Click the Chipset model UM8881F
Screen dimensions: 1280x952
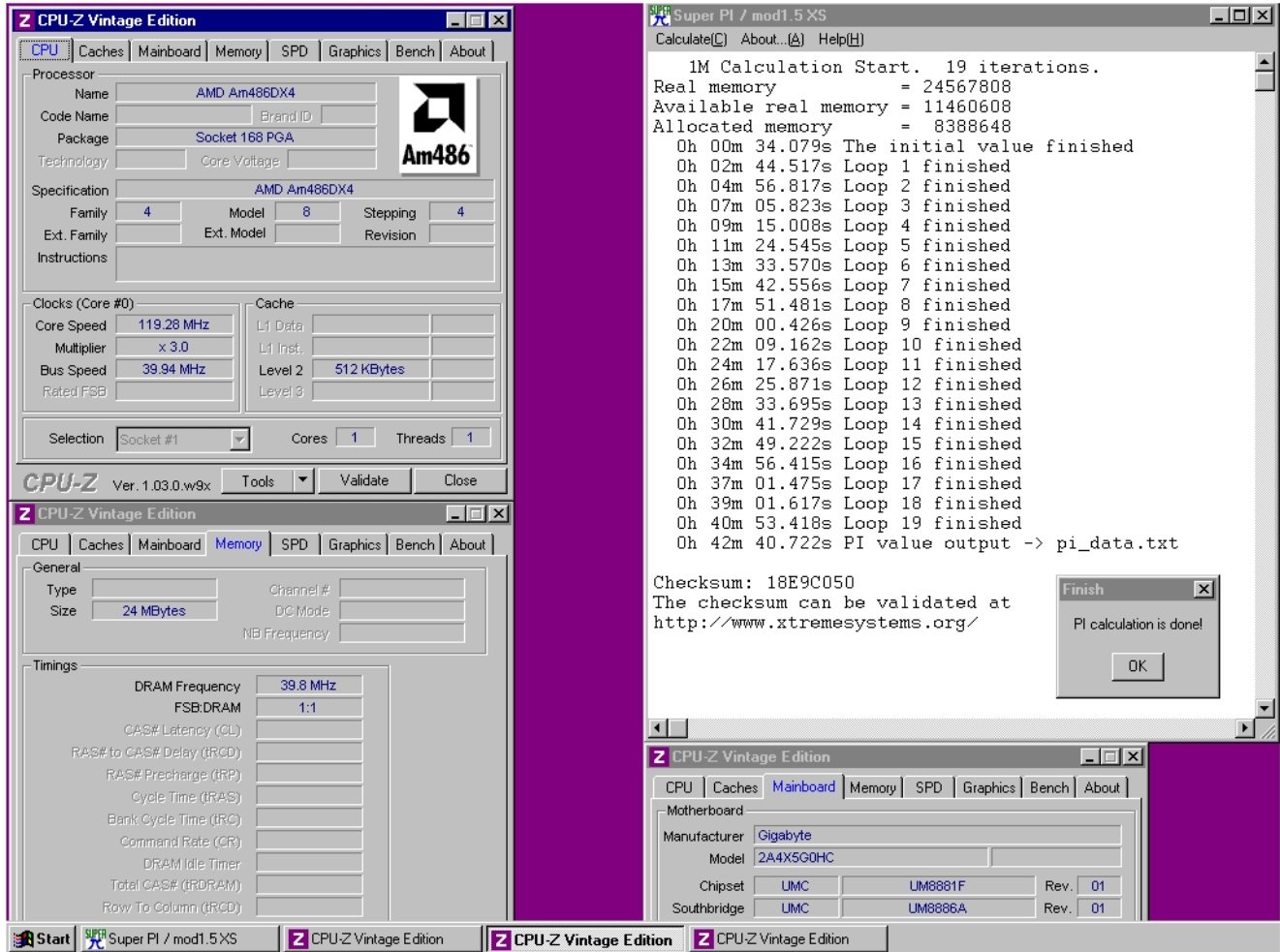938,886
